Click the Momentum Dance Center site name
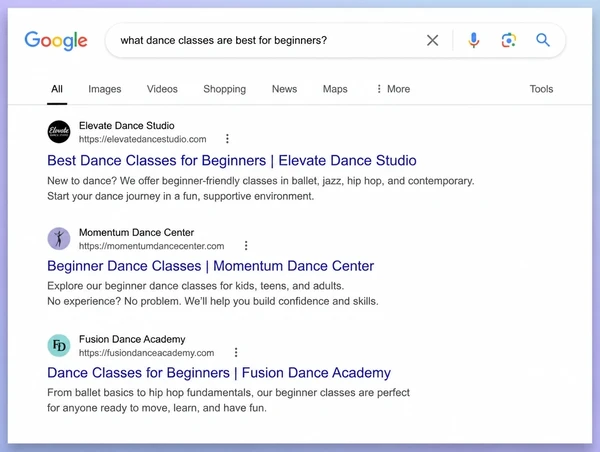The height and width of the screenshot is (452, 600). coord(136,232)
